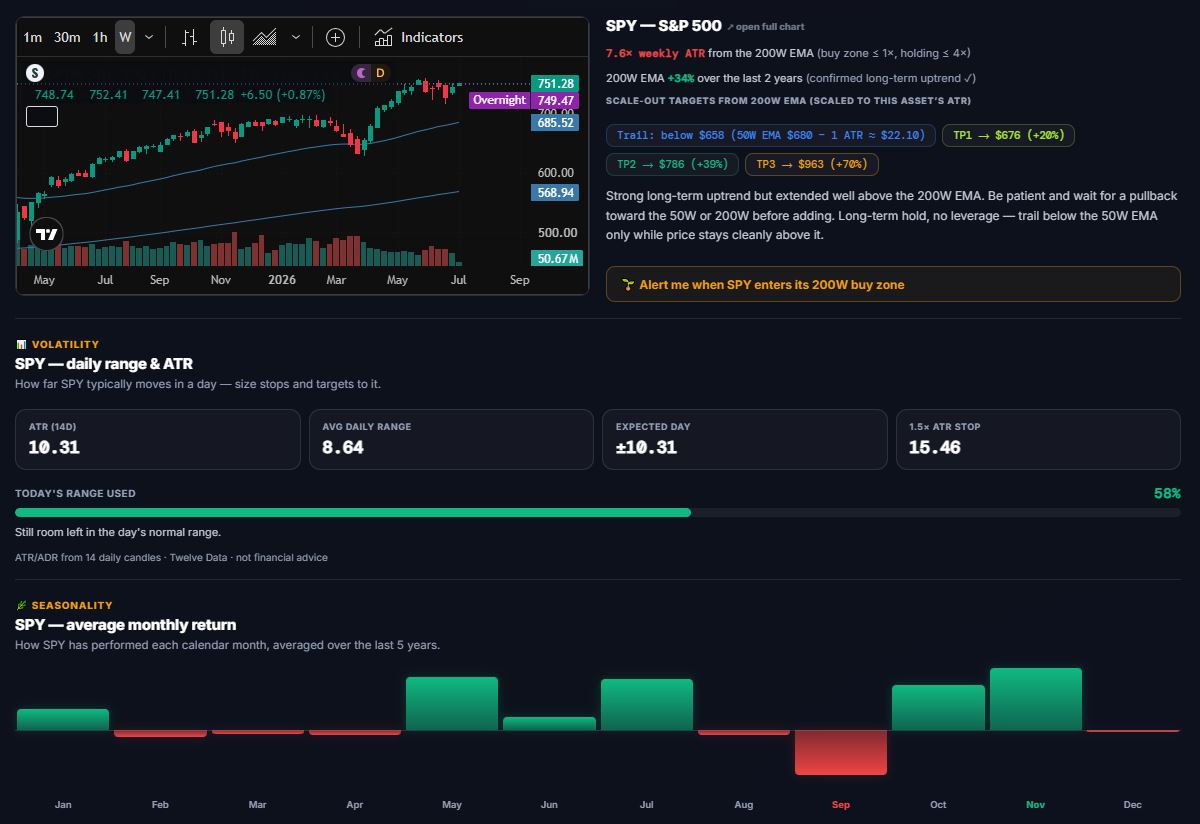Select the W weekly interval
This screenshot has height=824, width=1200.
(125, 37)
